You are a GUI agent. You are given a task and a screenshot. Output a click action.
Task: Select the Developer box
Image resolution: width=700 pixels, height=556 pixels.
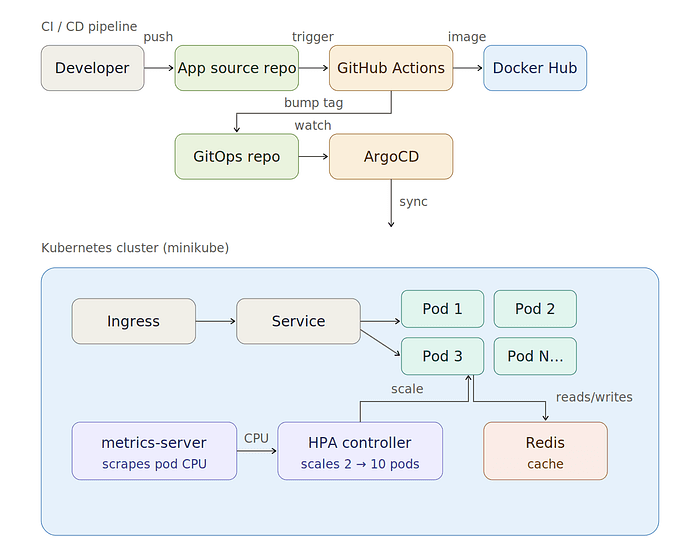tap(92, 68)
